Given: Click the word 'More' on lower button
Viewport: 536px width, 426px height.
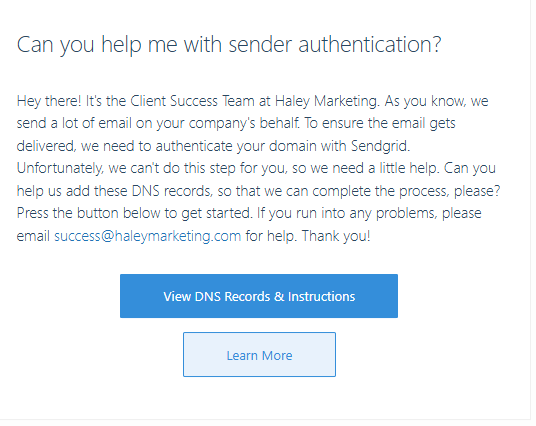Looking at the screenshot, I should click(277, 356).
